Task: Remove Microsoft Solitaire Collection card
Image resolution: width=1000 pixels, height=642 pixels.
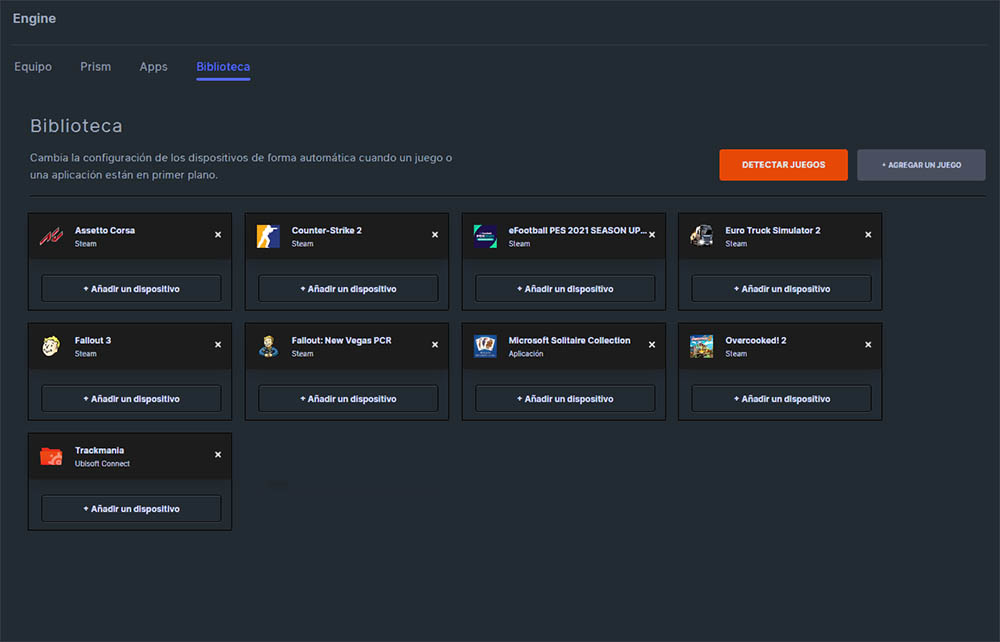Action: pyautogui.click(x=652, y=345)
